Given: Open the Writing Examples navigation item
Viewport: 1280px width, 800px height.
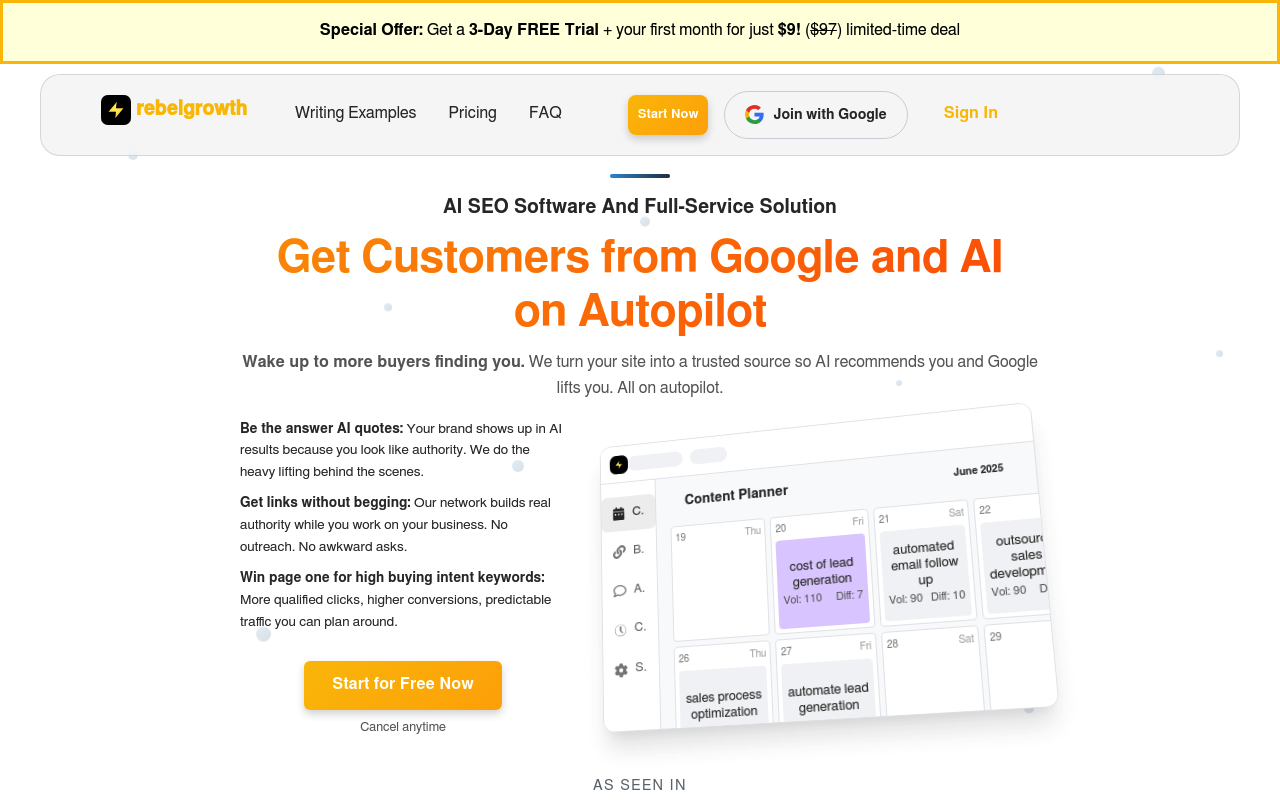Looking at the screenshot, I should click(355, 113).
